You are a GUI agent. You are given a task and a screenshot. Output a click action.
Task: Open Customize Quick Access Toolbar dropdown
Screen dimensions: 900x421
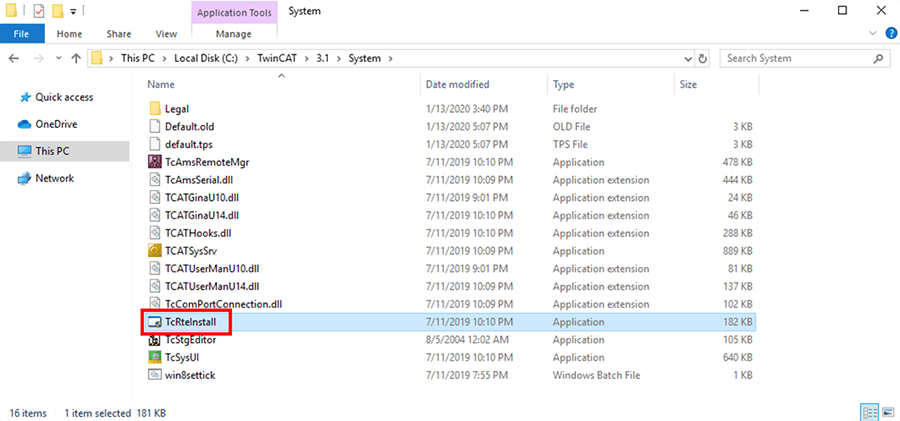[73, 11]
